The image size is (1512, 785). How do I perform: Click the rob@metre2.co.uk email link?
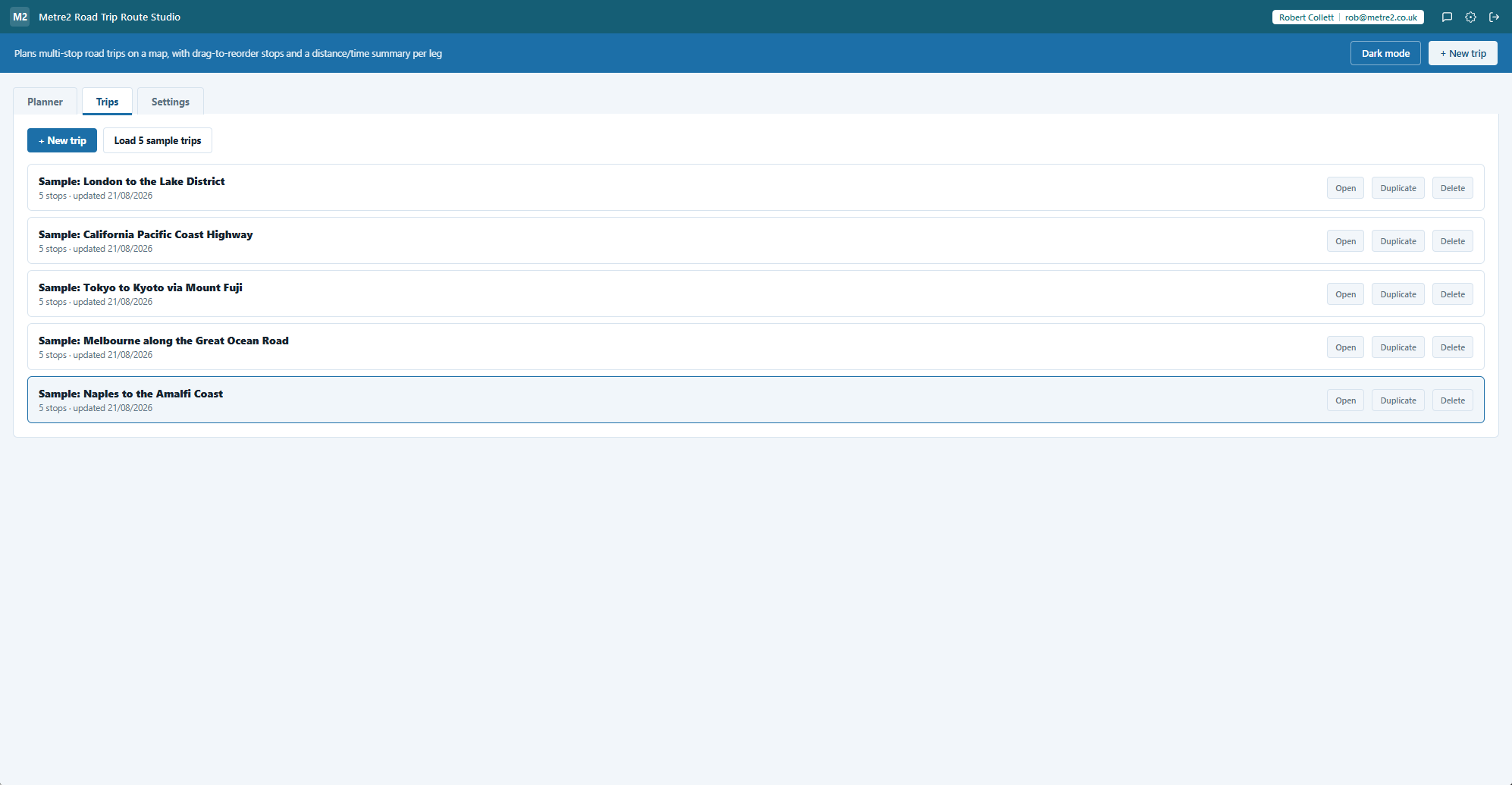(1381, 17)
